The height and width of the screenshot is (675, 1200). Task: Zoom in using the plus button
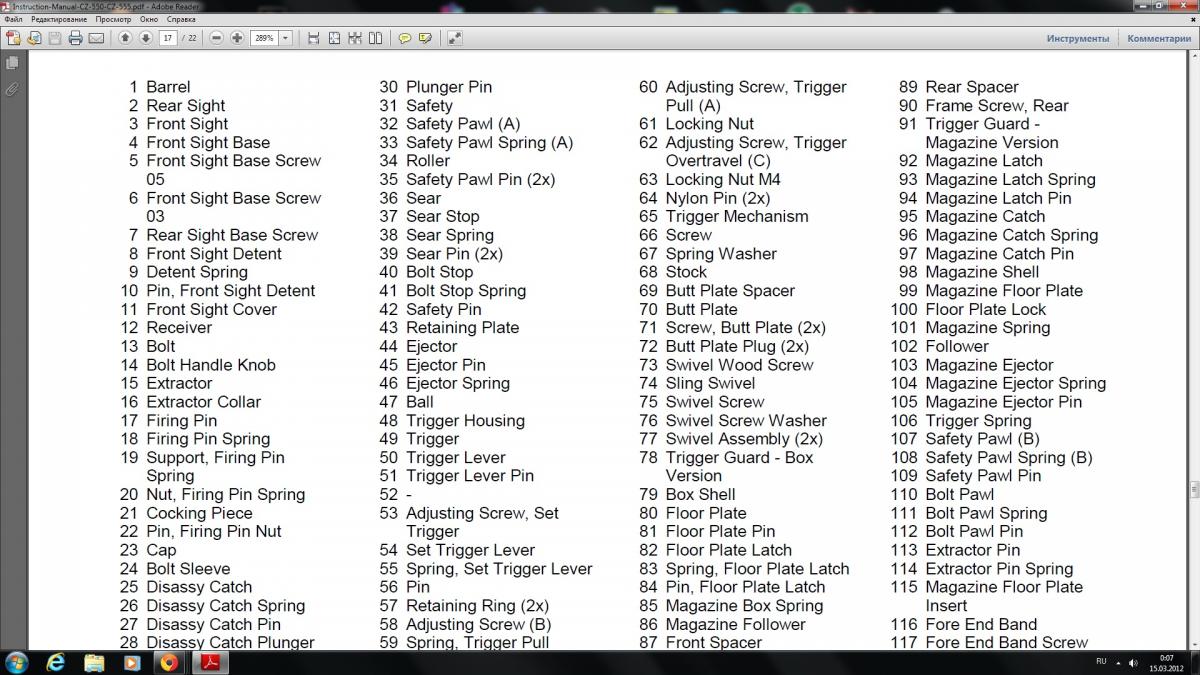pyautogui.click(x=237, y=38)
